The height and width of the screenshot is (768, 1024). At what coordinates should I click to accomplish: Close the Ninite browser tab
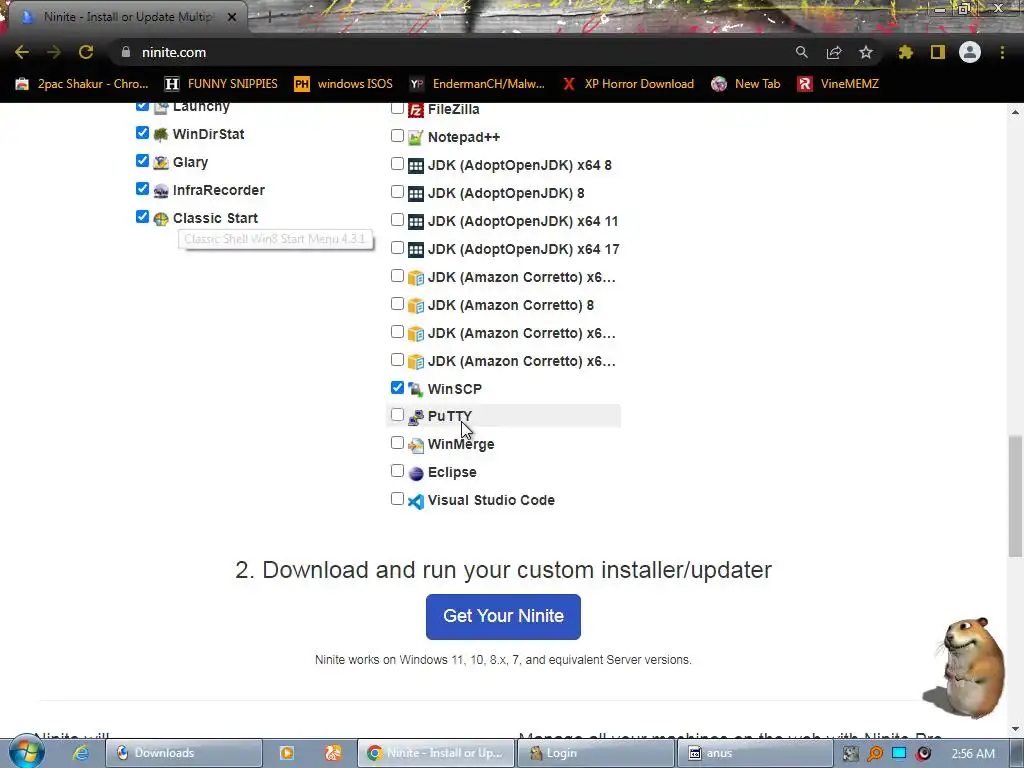[x=232, y=17]
